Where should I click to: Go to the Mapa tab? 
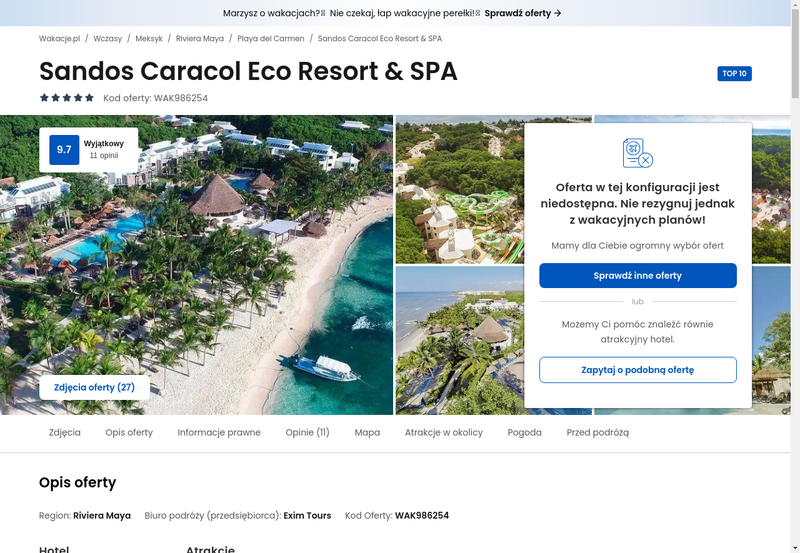[367, 433]
